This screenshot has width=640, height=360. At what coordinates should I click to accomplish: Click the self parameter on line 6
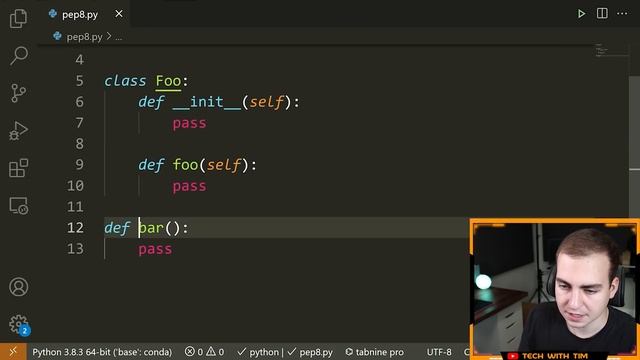(267, 102)
